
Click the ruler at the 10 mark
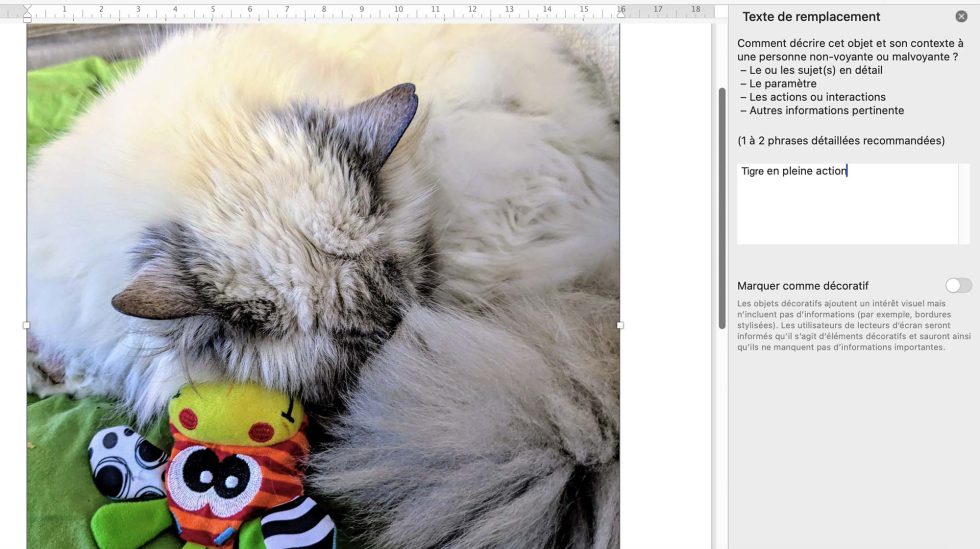[x=398, y=10]
